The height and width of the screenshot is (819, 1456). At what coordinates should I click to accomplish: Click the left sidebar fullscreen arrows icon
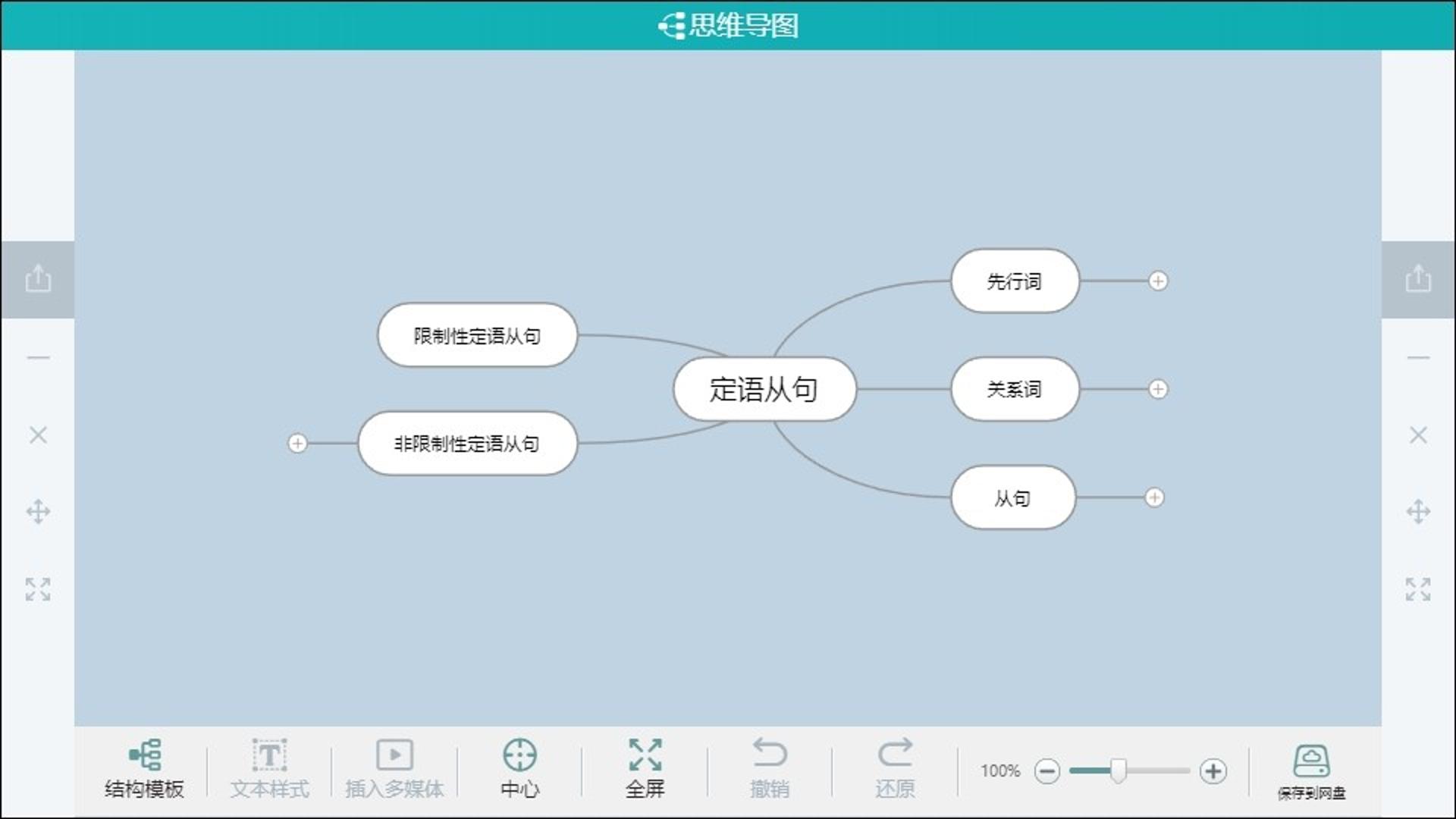coord(38,589)
